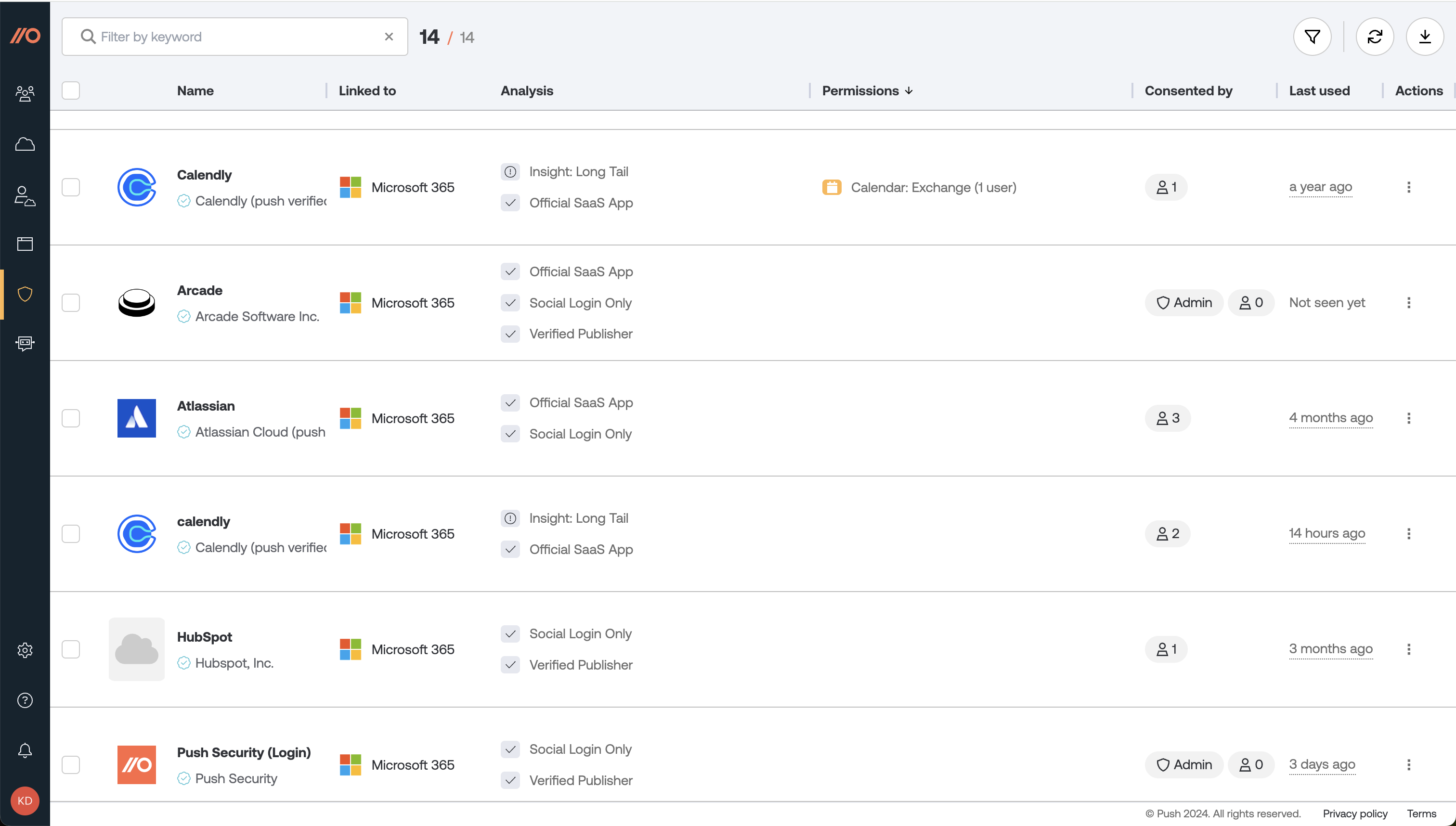The height and width of the screenshot is (826, 1456).
Task: Open the Privacy policy link
Action: (x=1355, y=813)
